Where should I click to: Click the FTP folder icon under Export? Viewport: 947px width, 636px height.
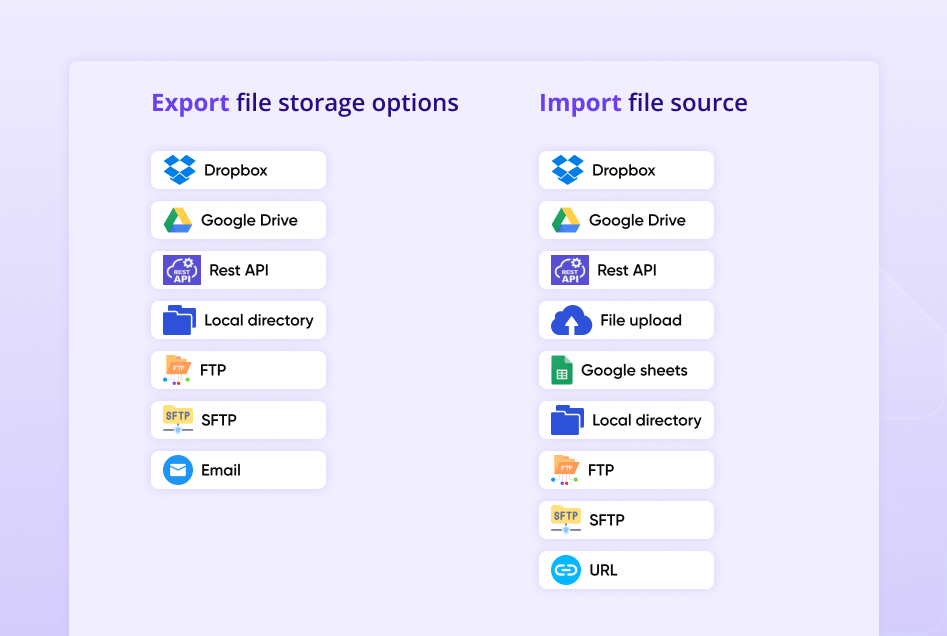click(177, 369)
